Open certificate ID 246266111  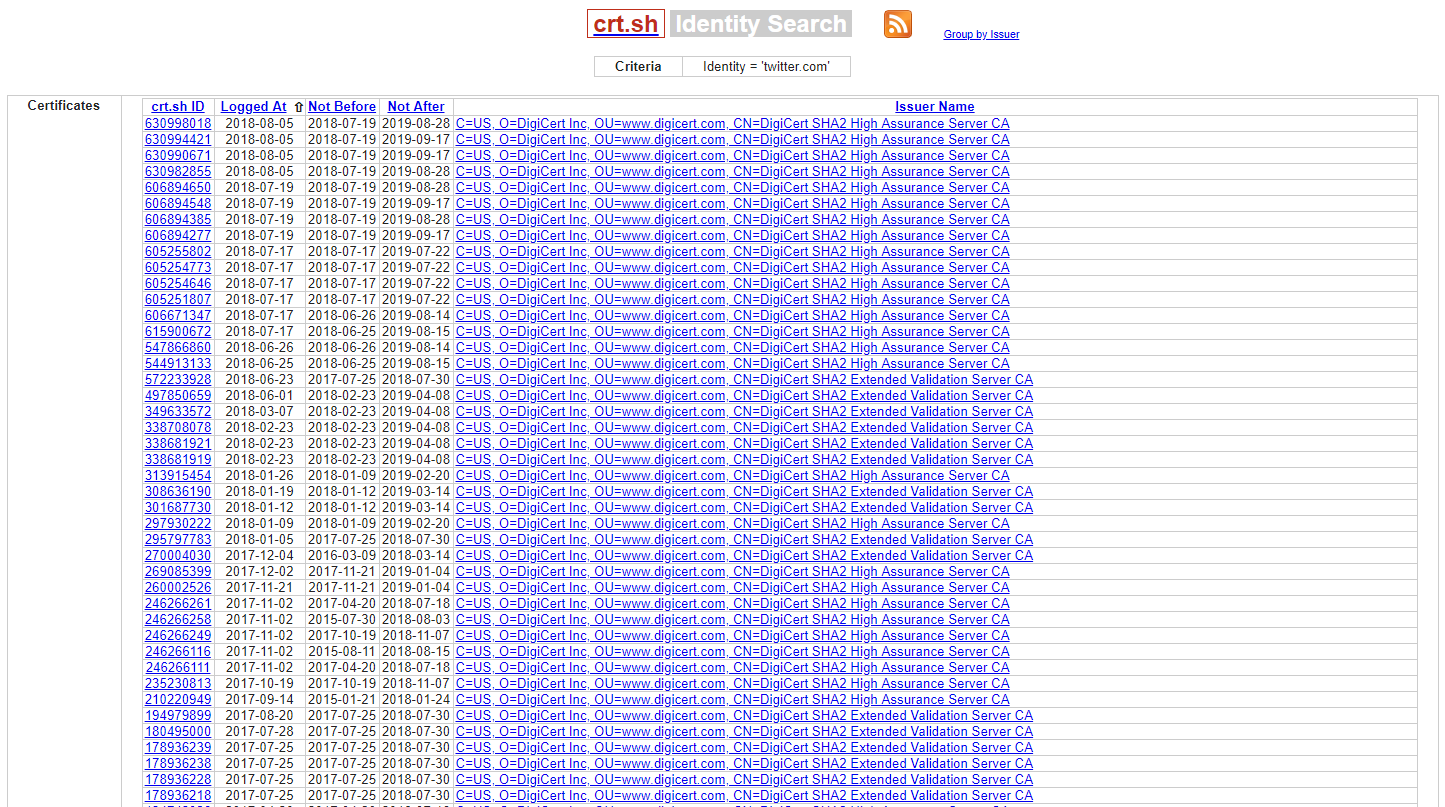[178, 668]
